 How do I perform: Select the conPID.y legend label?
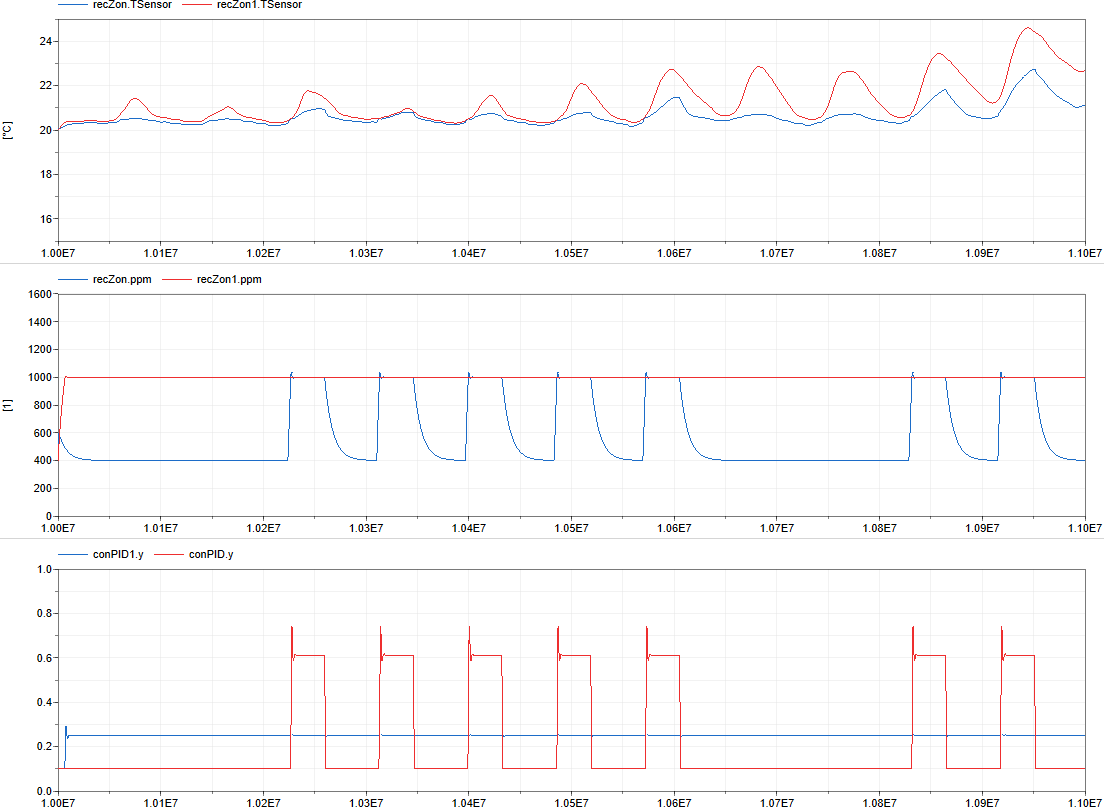pos(216,554)
